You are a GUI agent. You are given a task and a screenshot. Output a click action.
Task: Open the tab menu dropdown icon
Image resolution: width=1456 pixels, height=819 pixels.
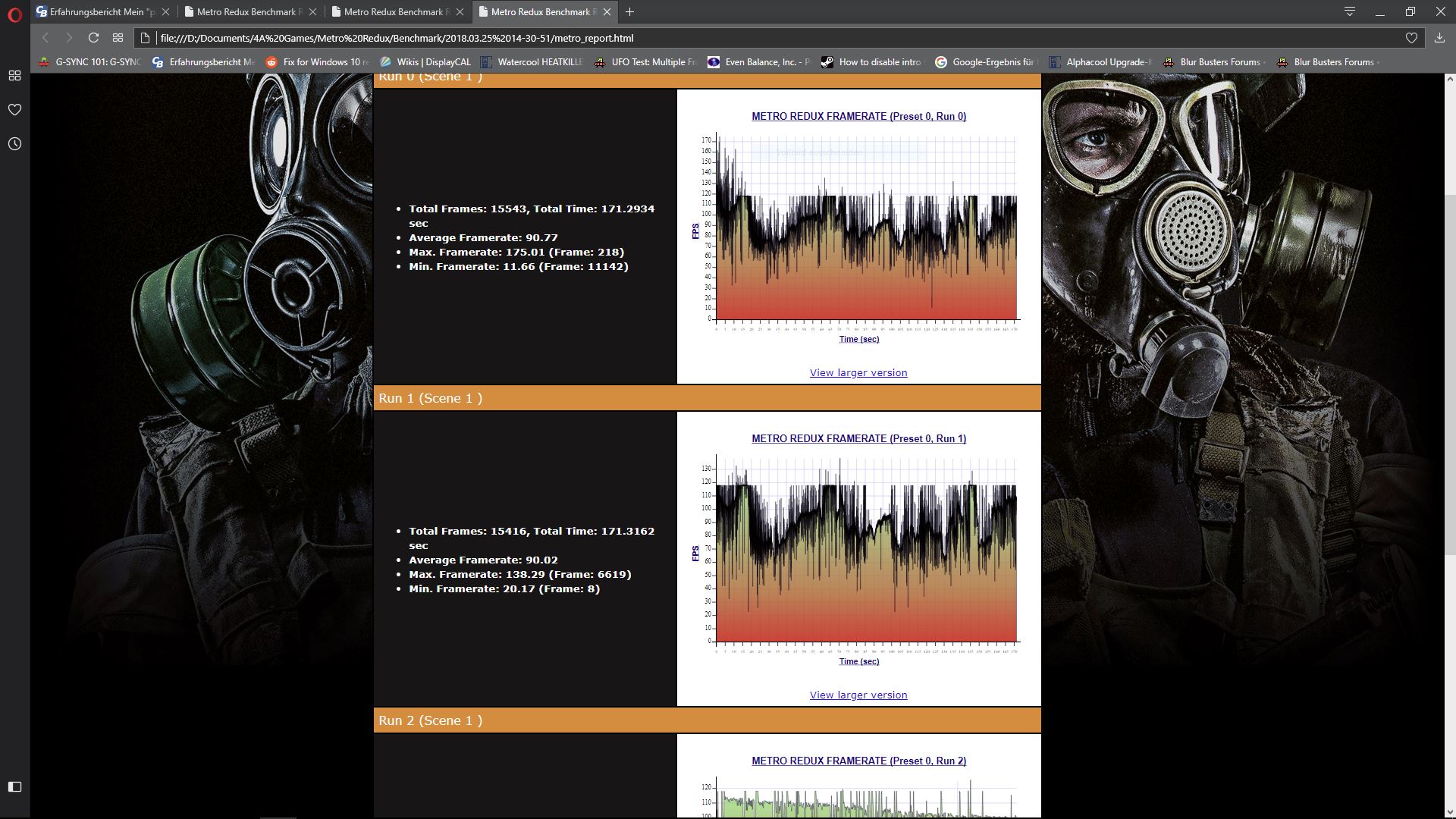(1350, 11)
